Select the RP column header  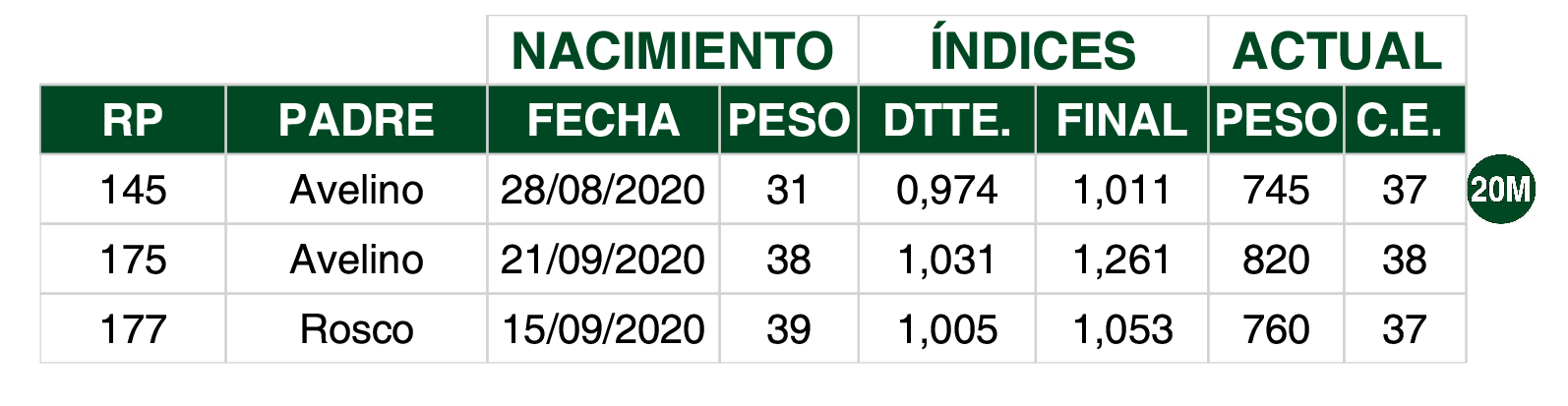coord(133,120)
